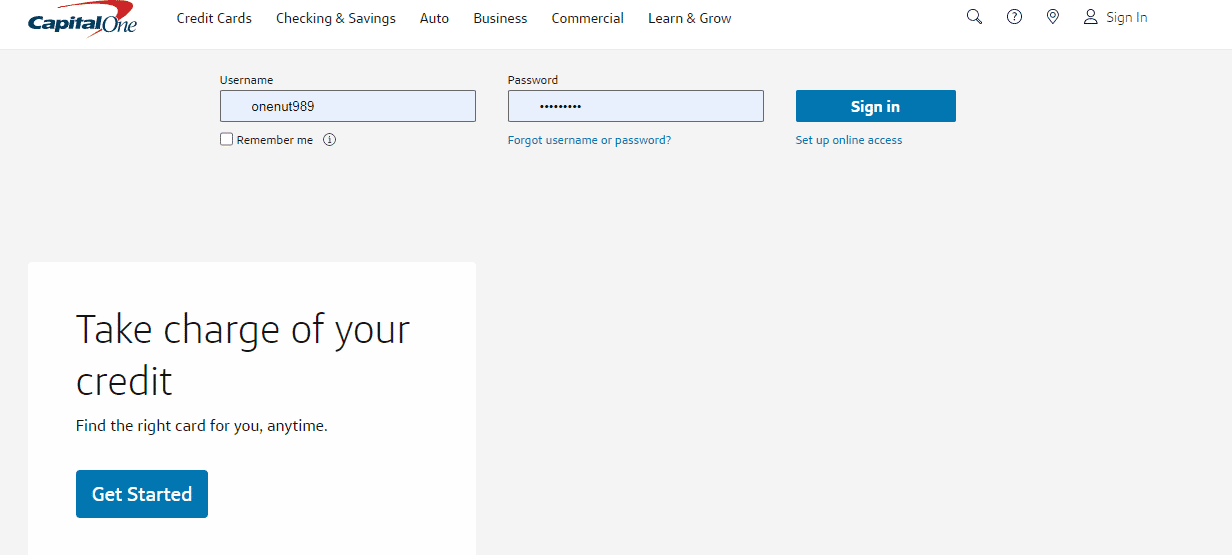This screenshot has height=555, width=1232.
Task: Tick the Remember me checkbox
Action: coord(227,140)
